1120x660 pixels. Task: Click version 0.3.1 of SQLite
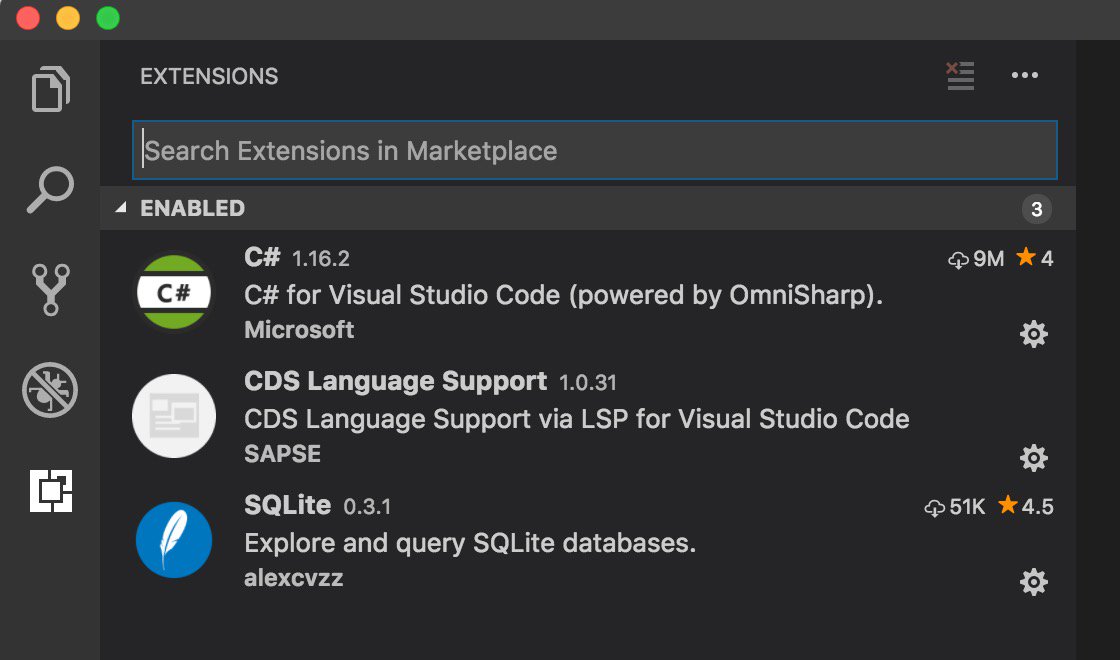click(367, 507)
